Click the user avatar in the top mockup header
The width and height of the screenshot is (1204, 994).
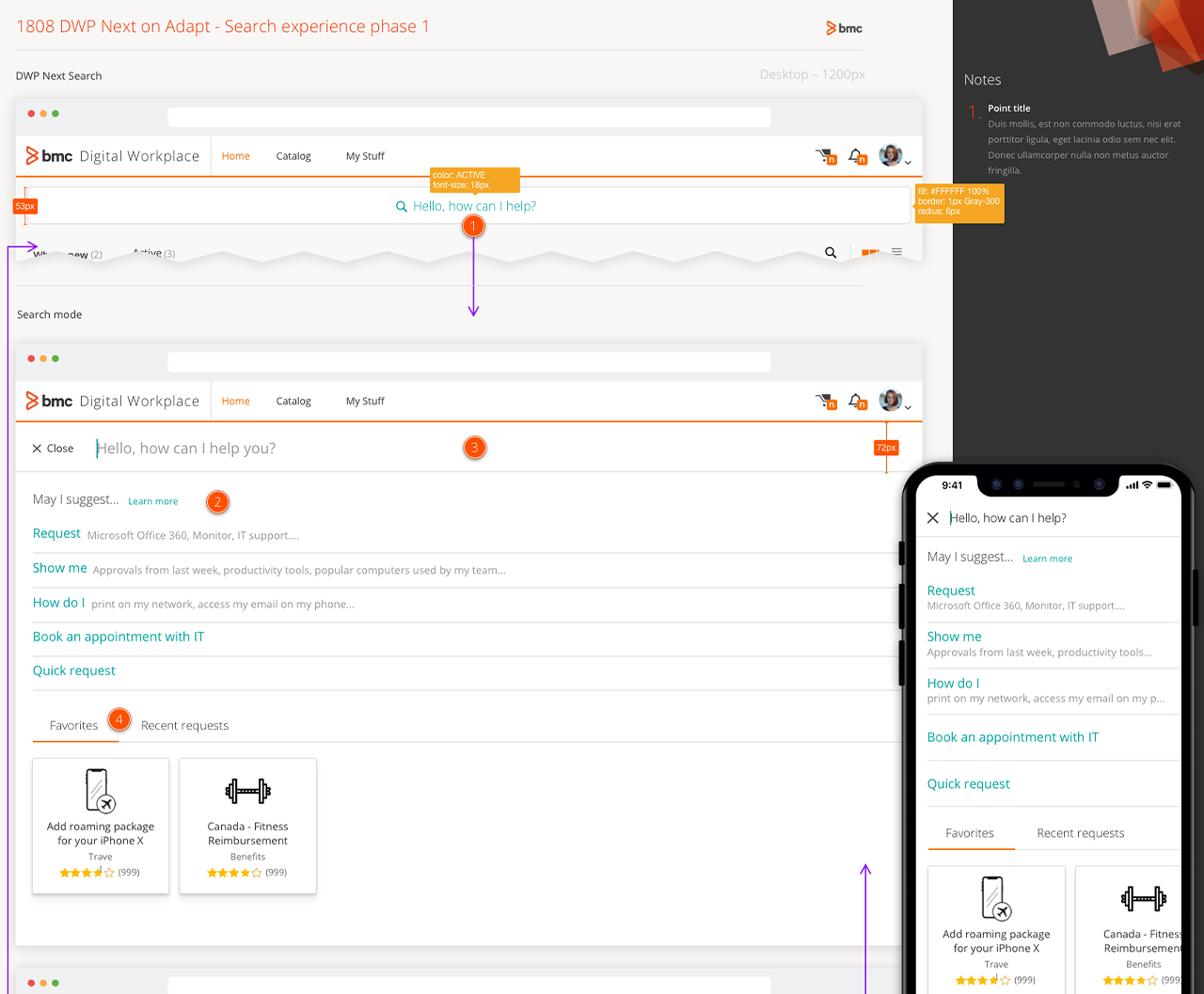coord(891,155)
